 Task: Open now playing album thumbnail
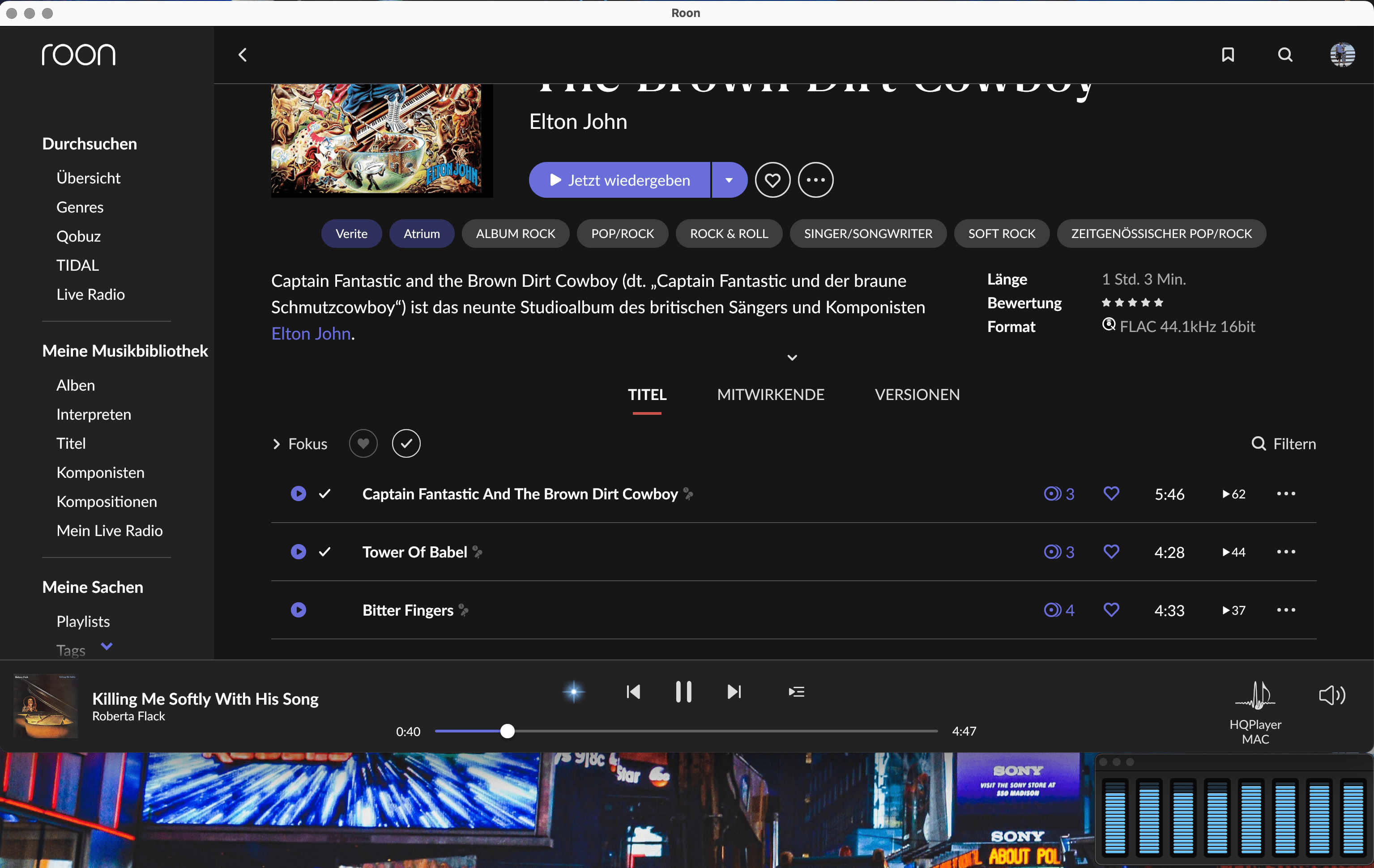click(x=46, y=706)
